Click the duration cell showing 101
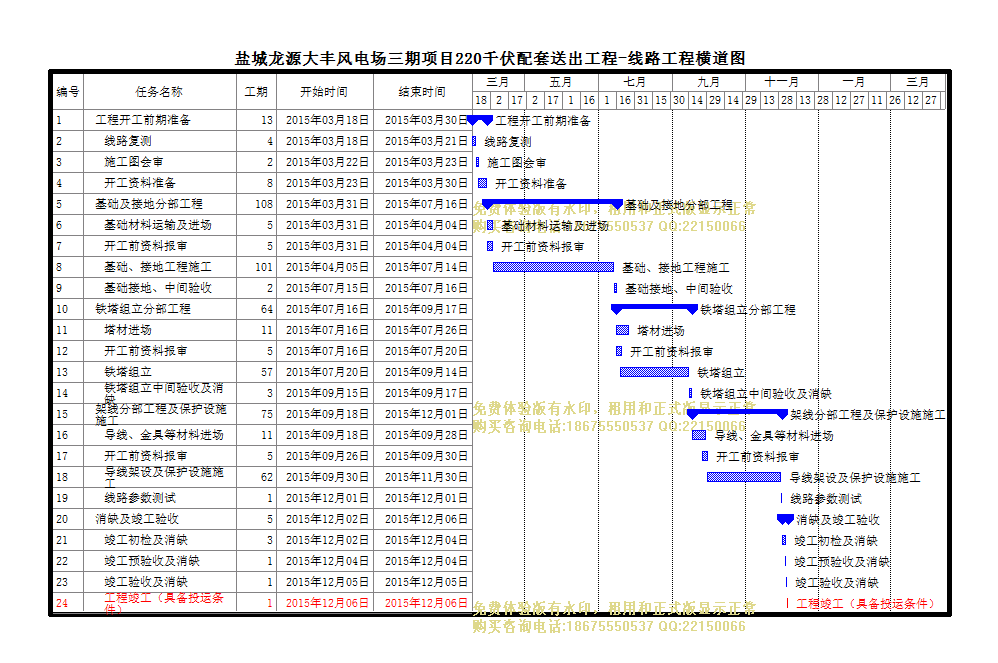The width and height of the screenshot is (998, 663). 257,267
